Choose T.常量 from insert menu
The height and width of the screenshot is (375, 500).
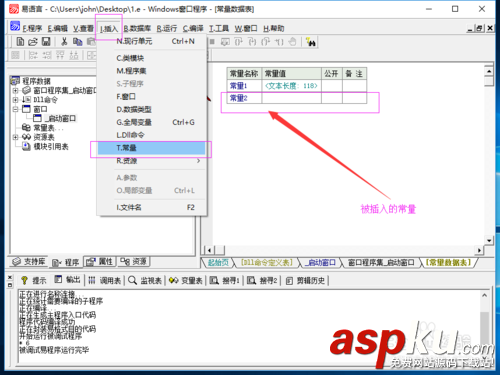pyautogui.click(x=151, y=148)
